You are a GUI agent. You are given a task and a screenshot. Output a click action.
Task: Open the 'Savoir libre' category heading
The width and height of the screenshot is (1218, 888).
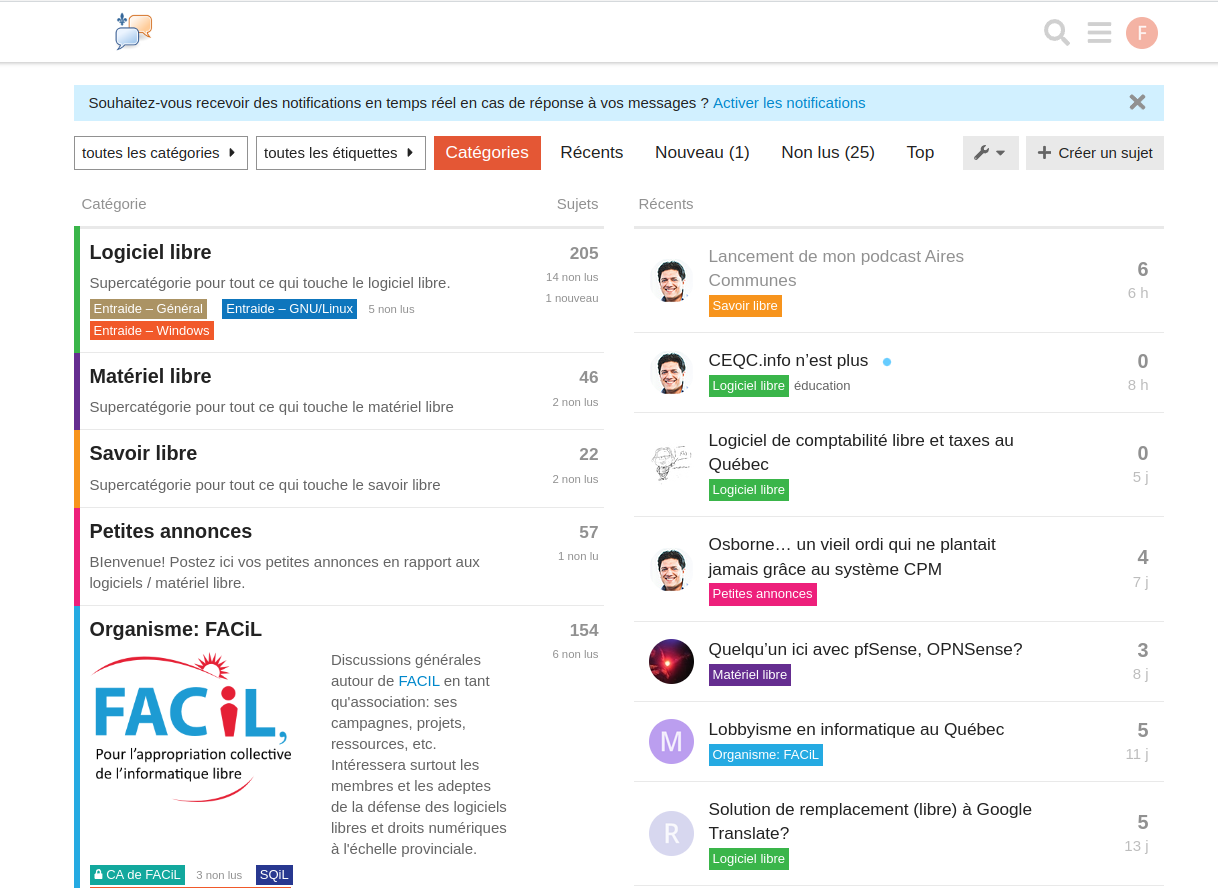pos(144,453)
